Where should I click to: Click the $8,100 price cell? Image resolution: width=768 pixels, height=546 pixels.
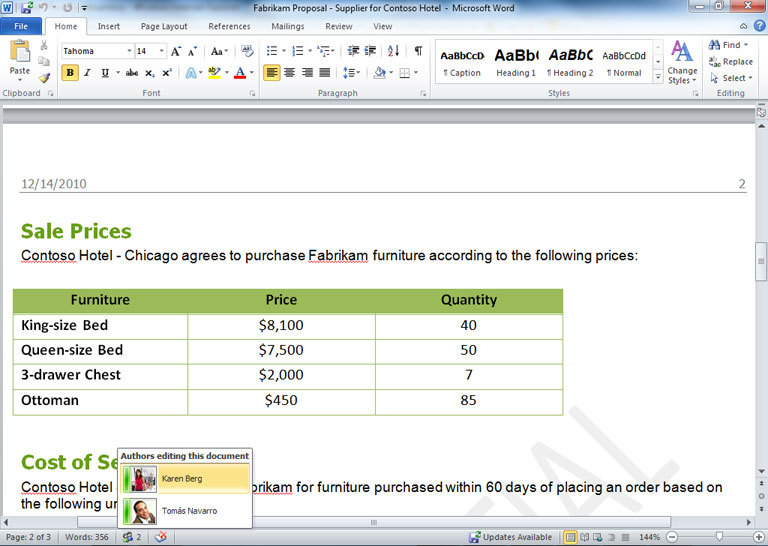(x=281, y=326)
